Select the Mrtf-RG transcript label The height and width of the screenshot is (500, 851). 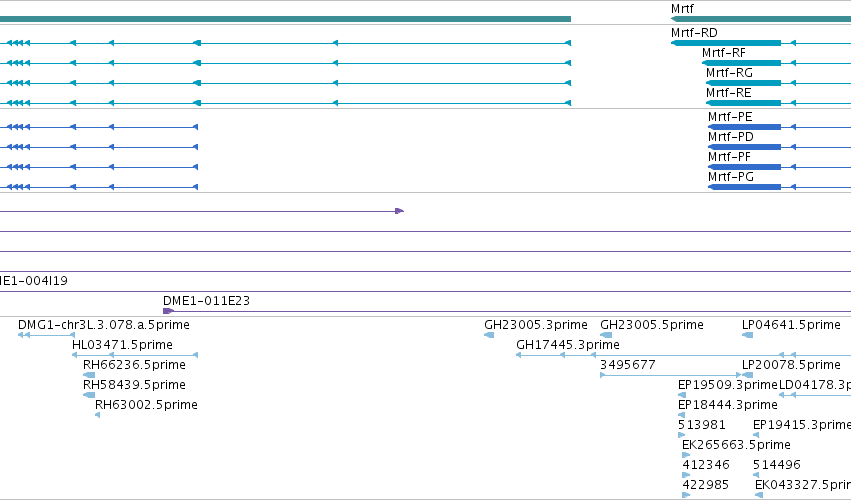tap(729, 73)
